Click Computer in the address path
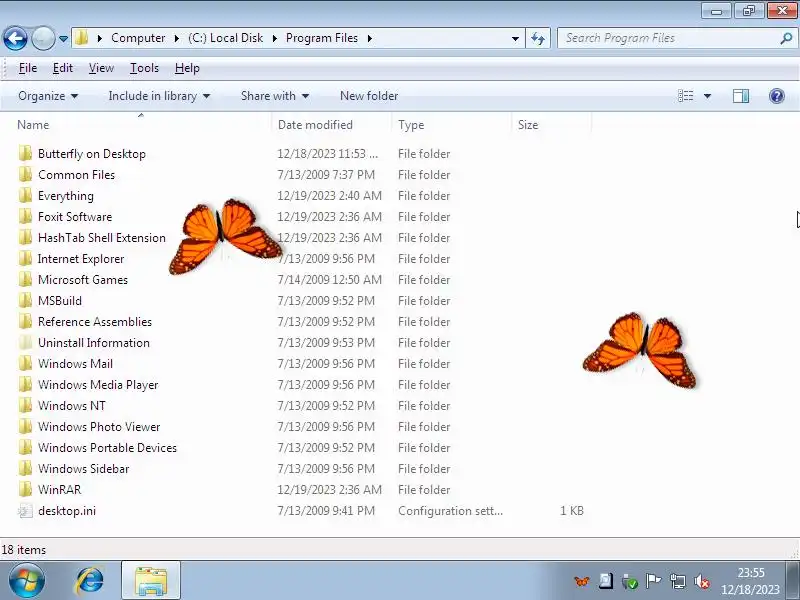Image resolution: width=800 pixels, height=600 pixels. 138,38
